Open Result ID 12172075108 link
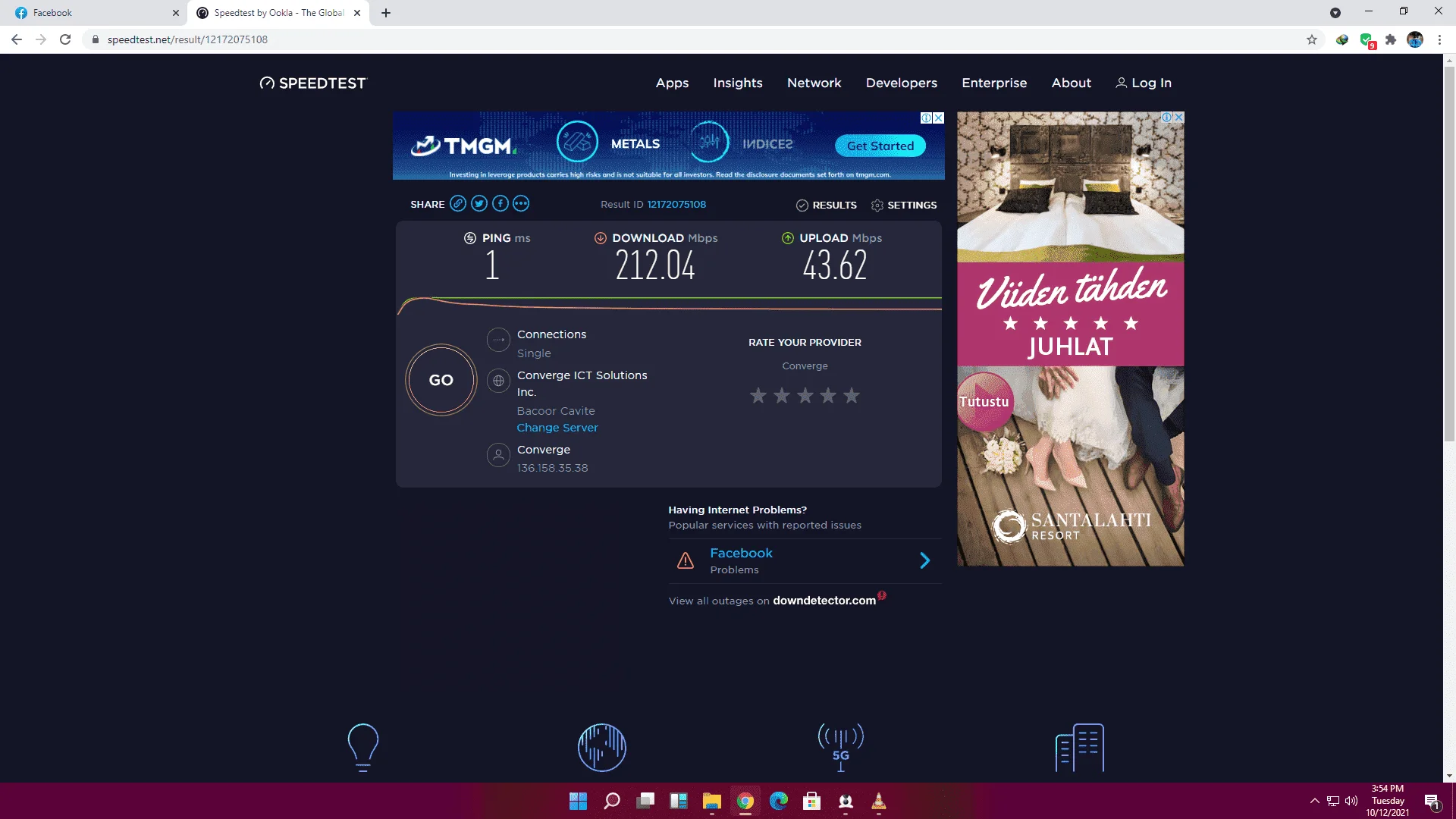Image resolution: width=1456 pixels, height=819 pixels. (676, 205)
